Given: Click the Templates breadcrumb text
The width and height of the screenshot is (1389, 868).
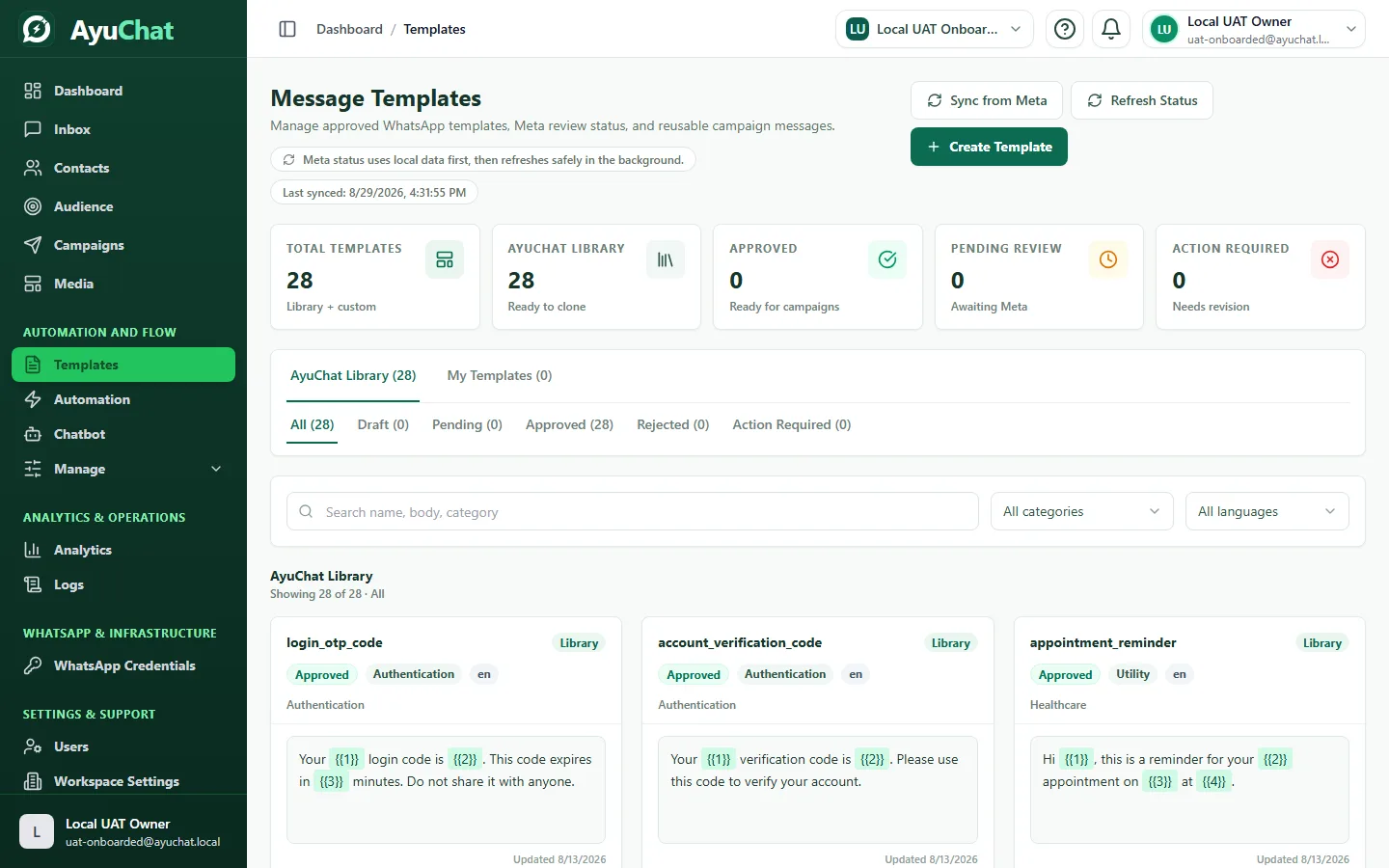Looking at the screenshot, I should pos(434,29).
